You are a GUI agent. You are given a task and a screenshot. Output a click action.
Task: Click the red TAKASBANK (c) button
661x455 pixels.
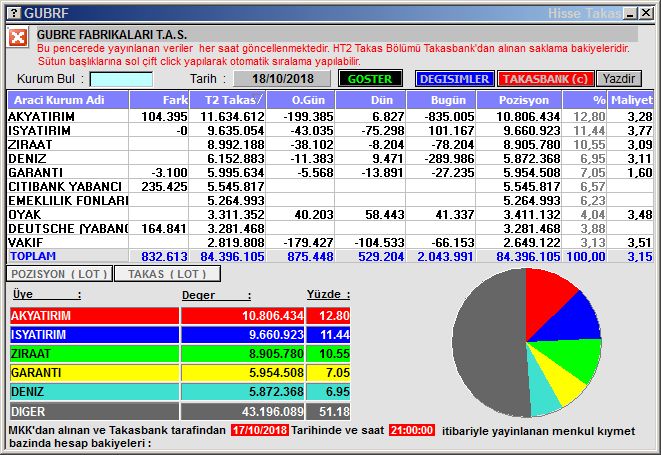545,79
